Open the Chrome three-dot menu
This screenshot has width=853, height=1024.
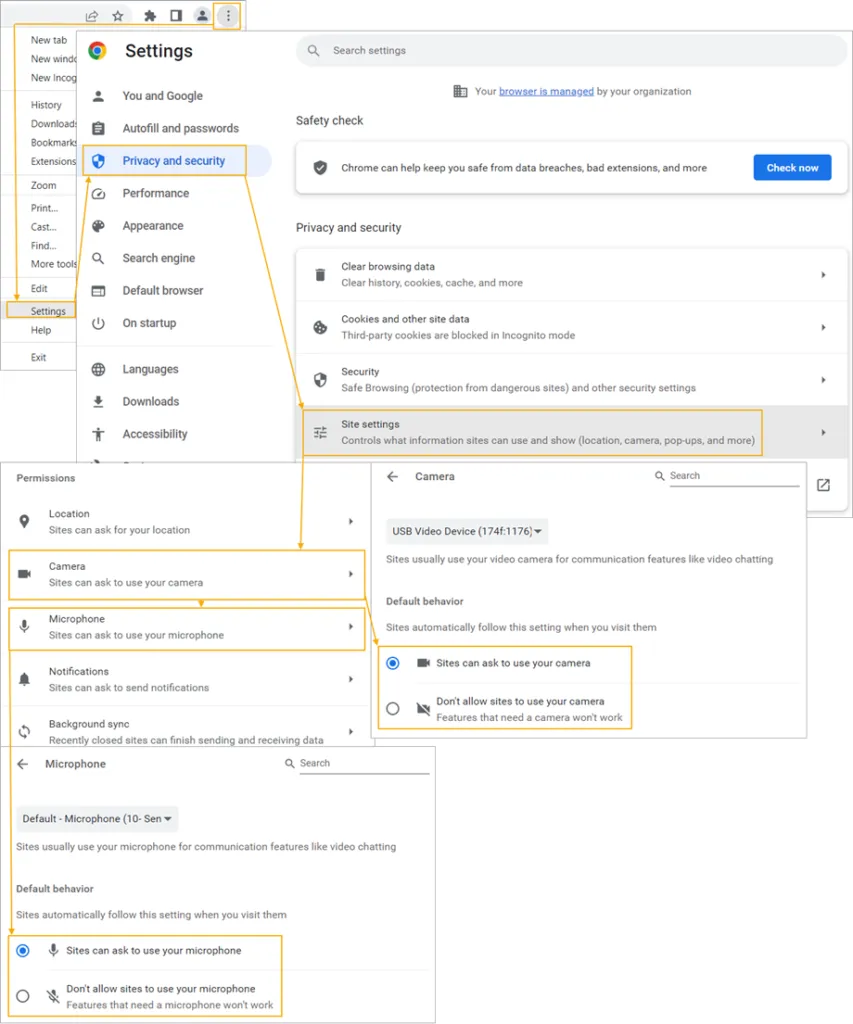(228, 16)
